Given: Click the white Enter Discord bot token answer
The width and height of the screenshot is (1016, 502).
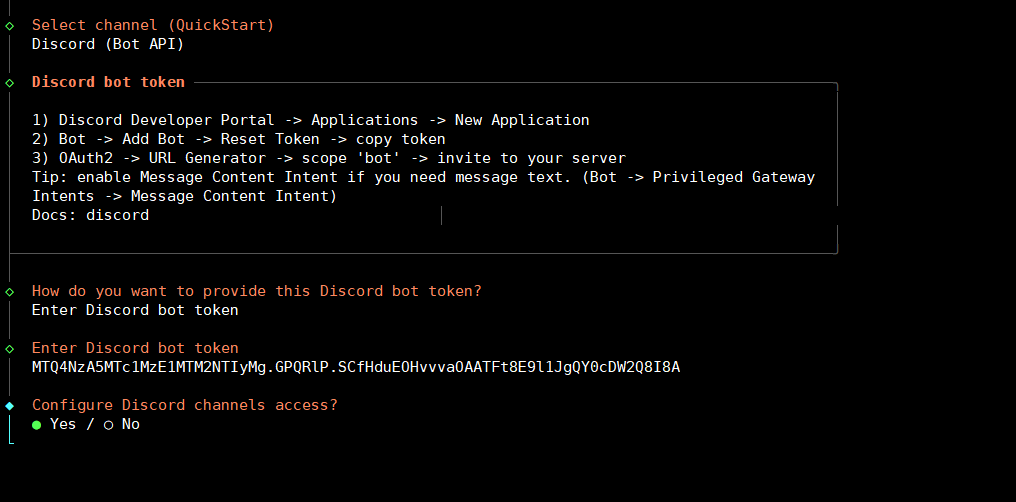Looking at the screenshot, I should (x=135, y=310).
